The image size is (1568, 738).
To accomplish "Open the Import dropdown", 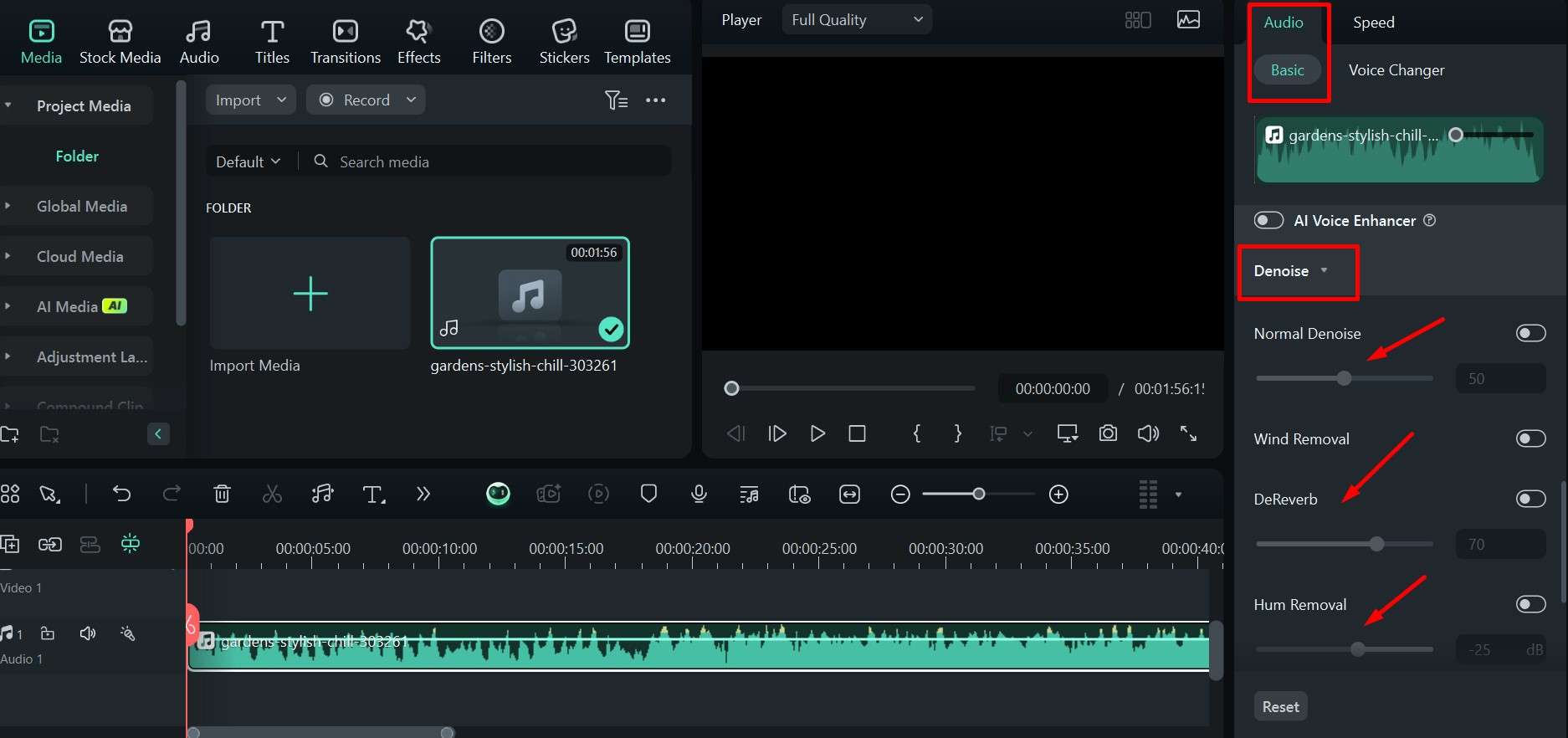I will (x=250, y=100).
